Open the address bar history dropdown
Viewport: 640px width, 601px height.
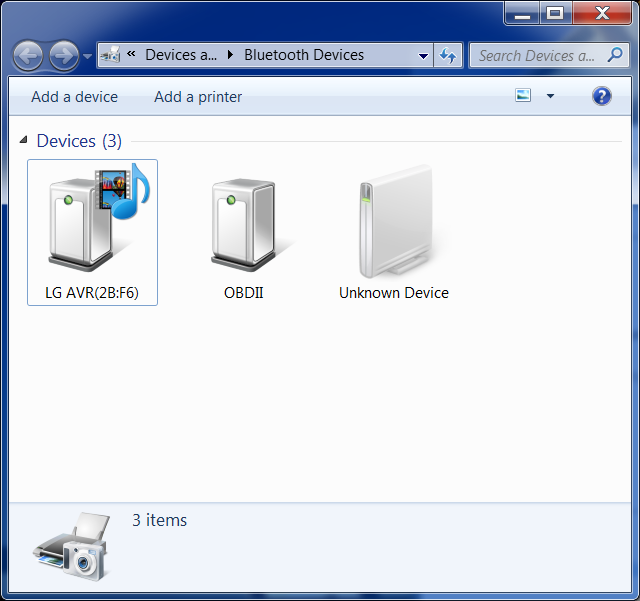coord(423,56)
